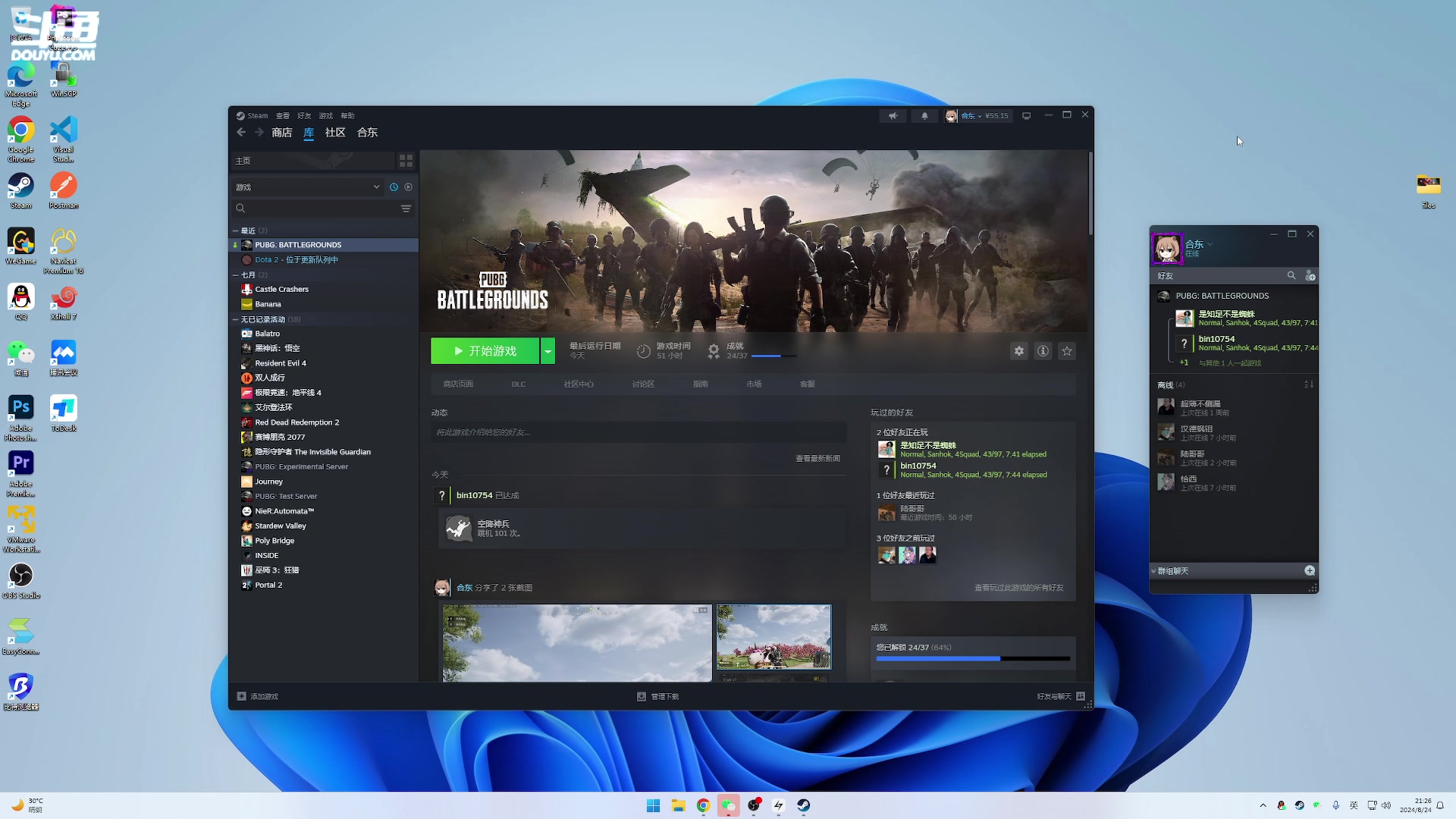Click the 主页 library home button
The image size is (1456, 819).
[312, 161]
